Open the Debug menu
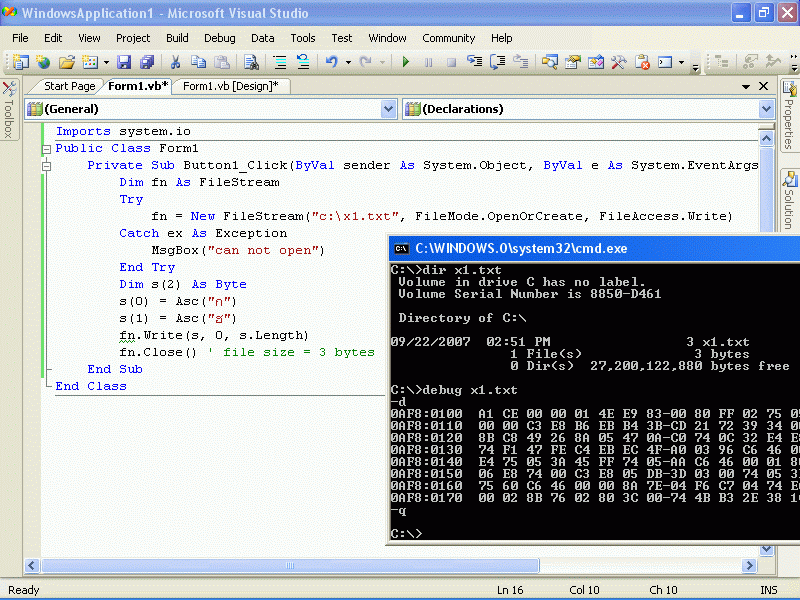 tap(219, 38)
